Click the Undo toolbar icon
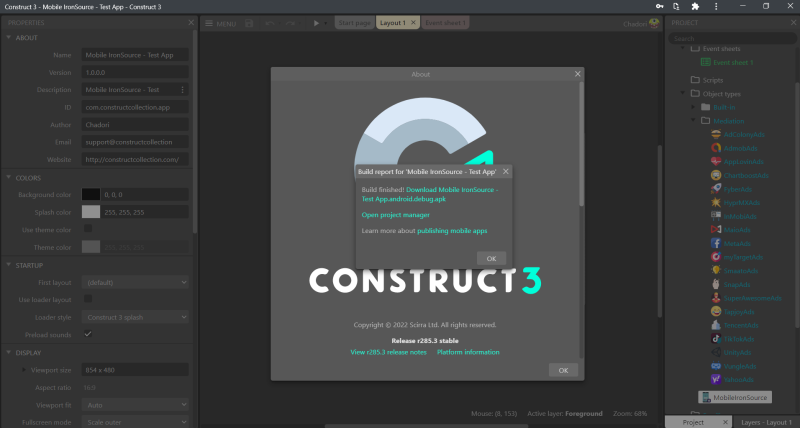The image size is (800, 428). click(x=270, y=23)
